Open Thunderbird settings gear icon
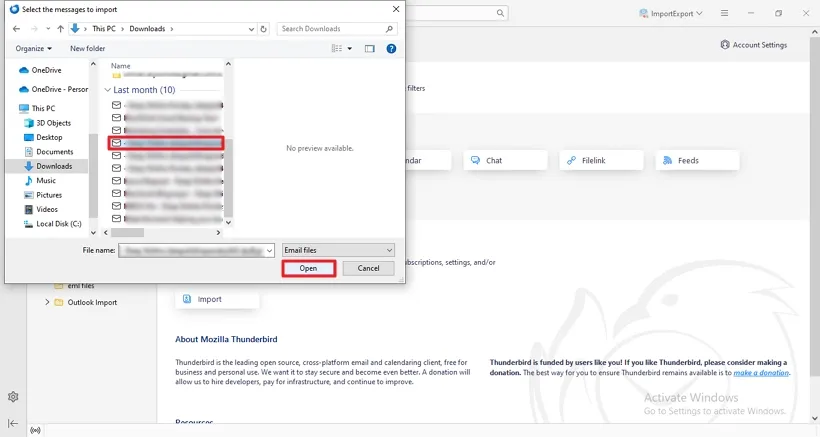Image resolution: width=820 pixels, height=437 pixels. 13,397
